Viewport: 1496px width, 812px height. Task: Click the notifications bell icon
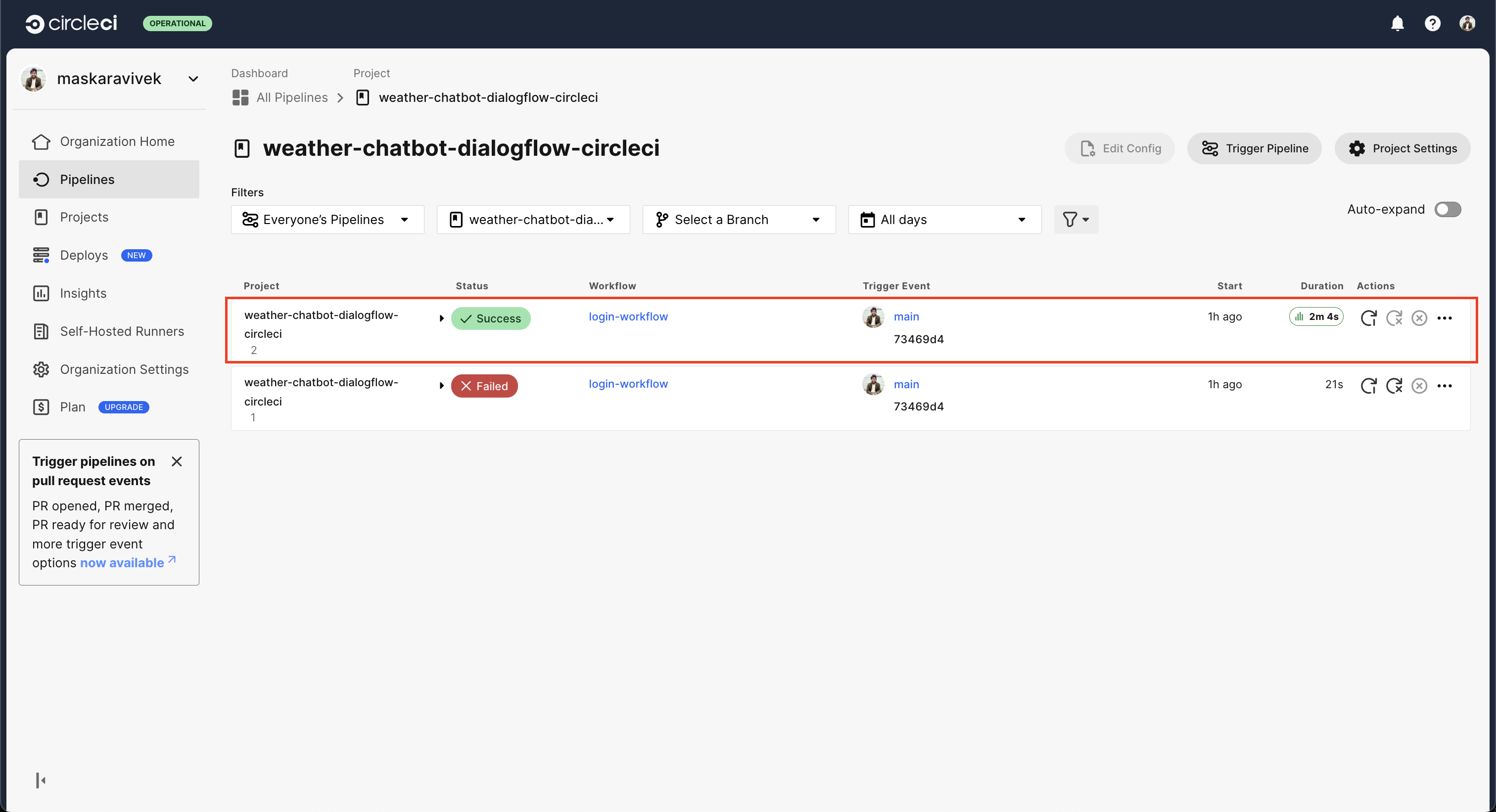click(1397, 23)
